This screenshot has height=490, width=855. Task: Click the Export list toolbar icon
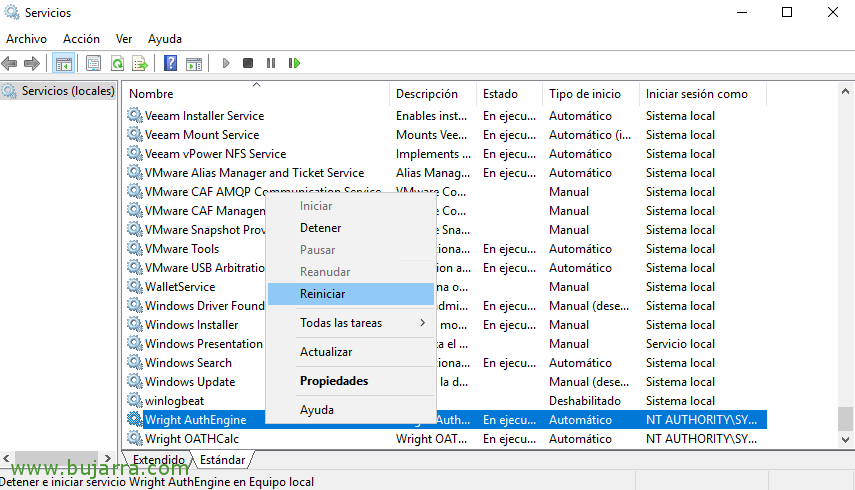[x=140, y=63]
